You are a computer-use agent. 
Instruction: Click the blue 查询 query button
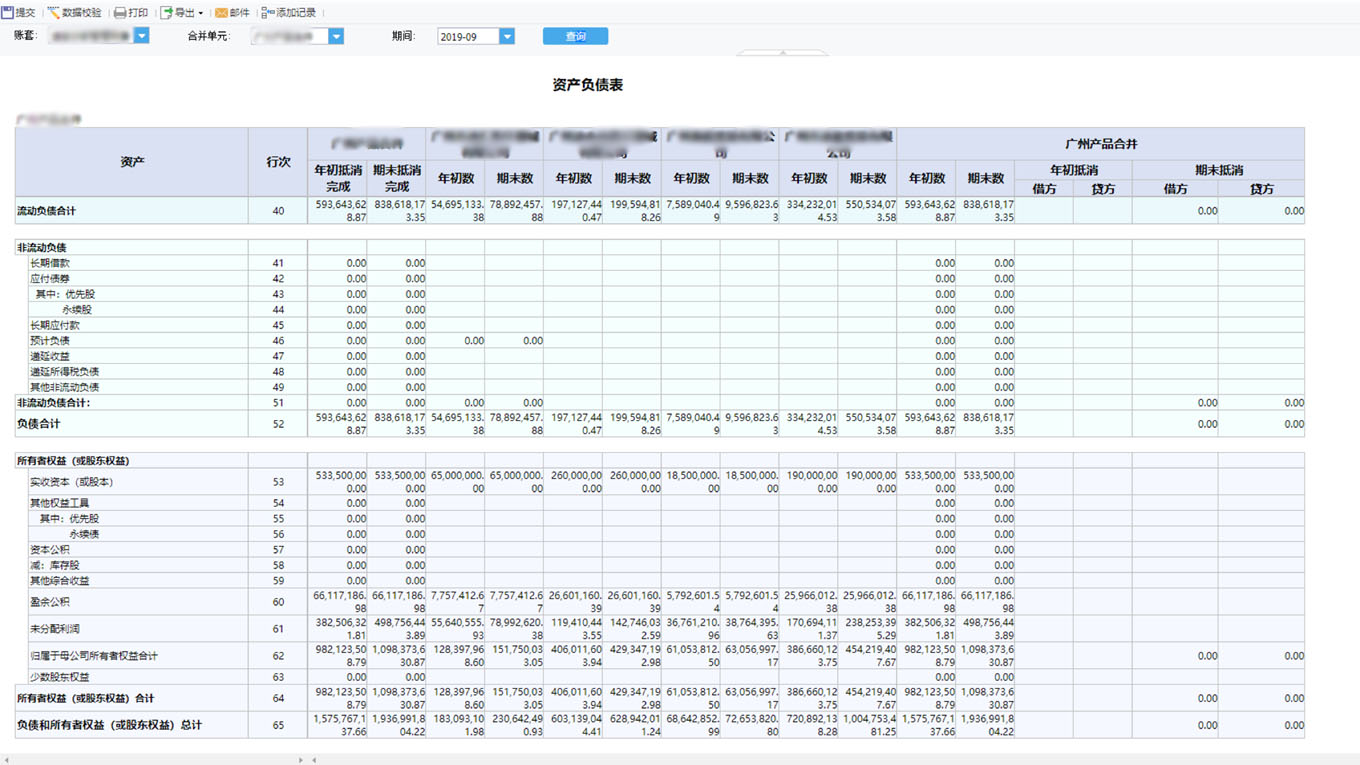575,36
